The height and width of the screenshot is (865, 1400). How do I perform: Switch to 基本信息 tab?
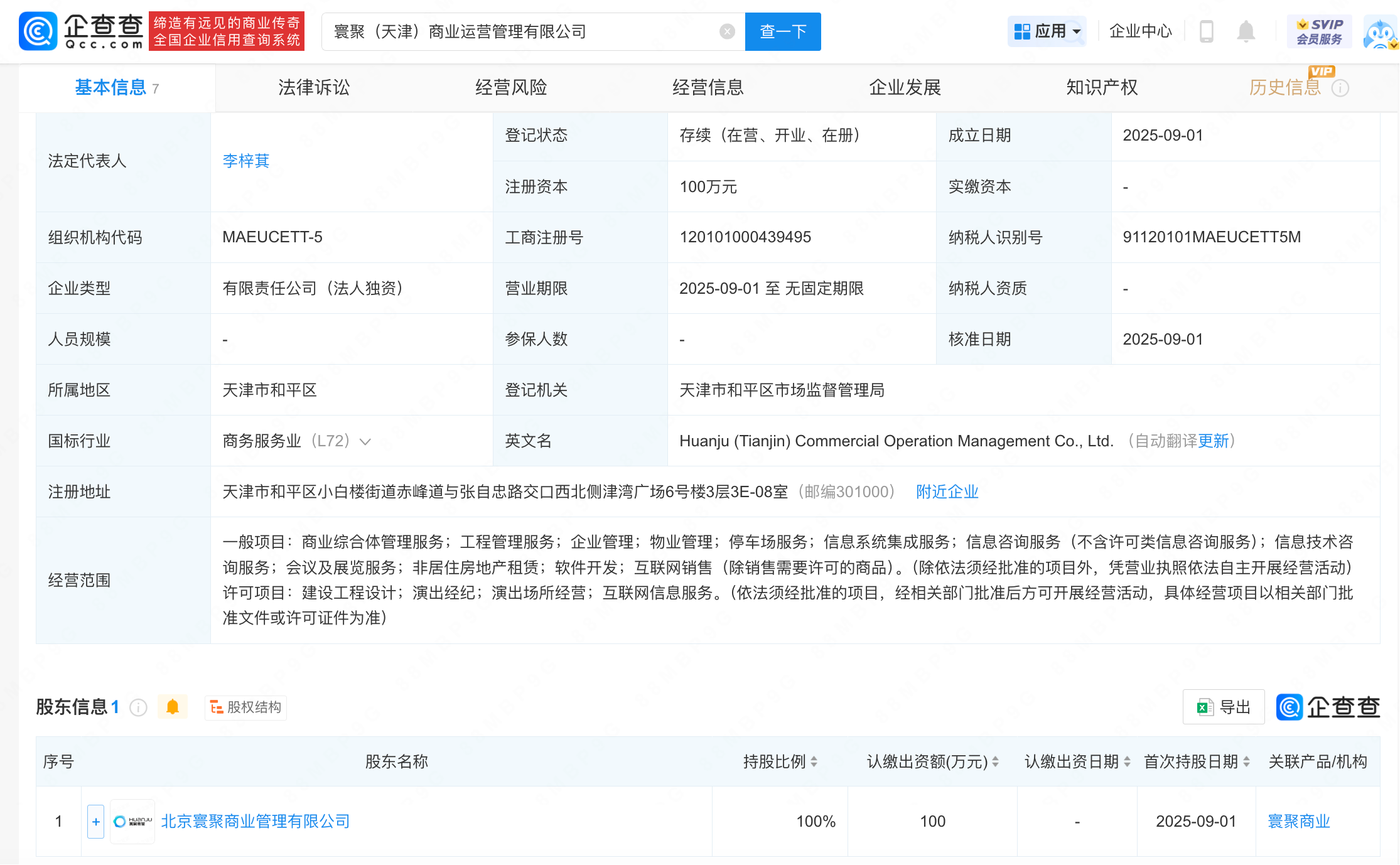tap(117, 88)
